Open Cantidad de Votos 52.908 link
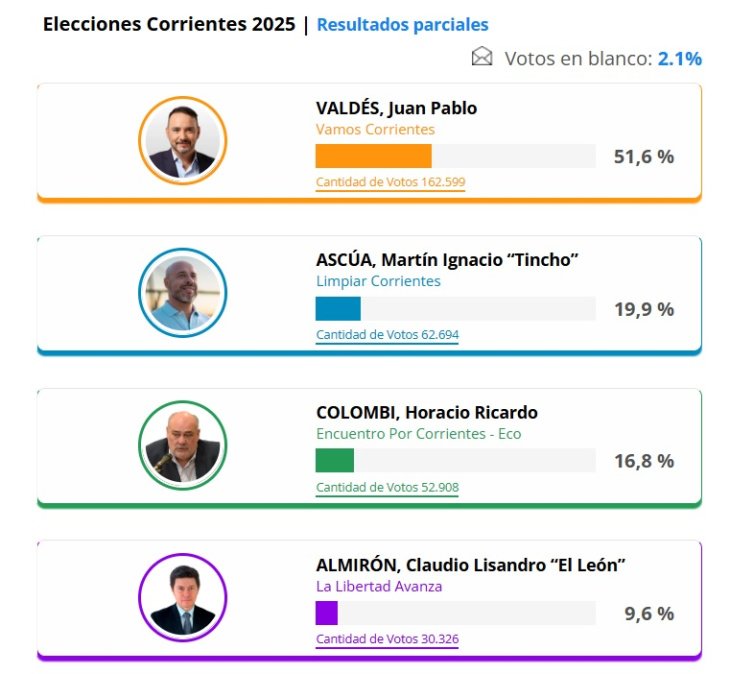Screen dimensions: 730x674 (x=387, y=487)
